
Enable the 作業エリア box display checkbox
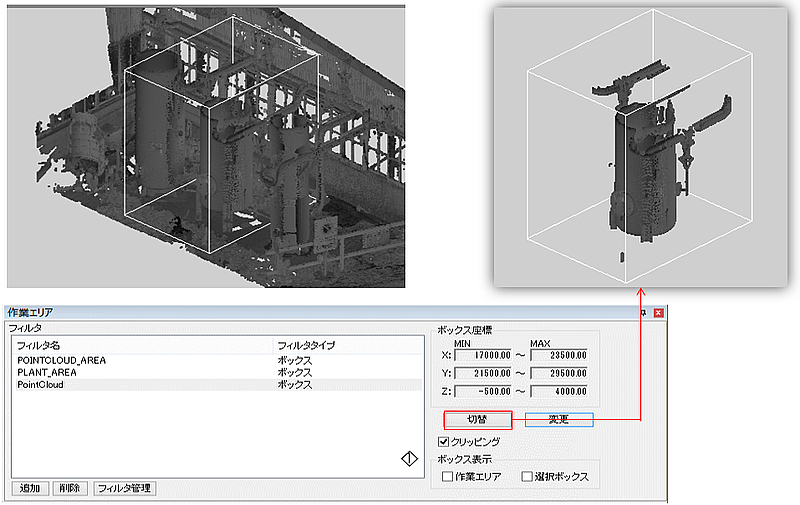click(447, 476)
